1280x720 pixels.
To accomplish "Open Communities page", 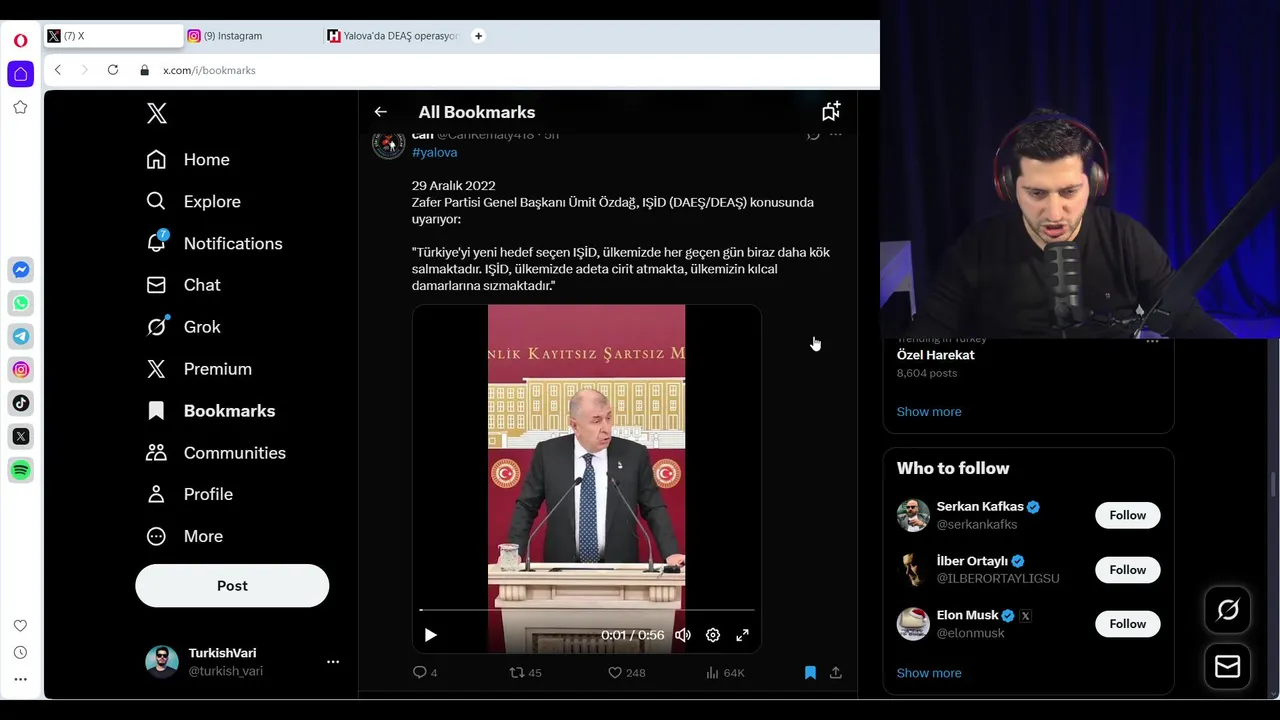I will (215, 453).
